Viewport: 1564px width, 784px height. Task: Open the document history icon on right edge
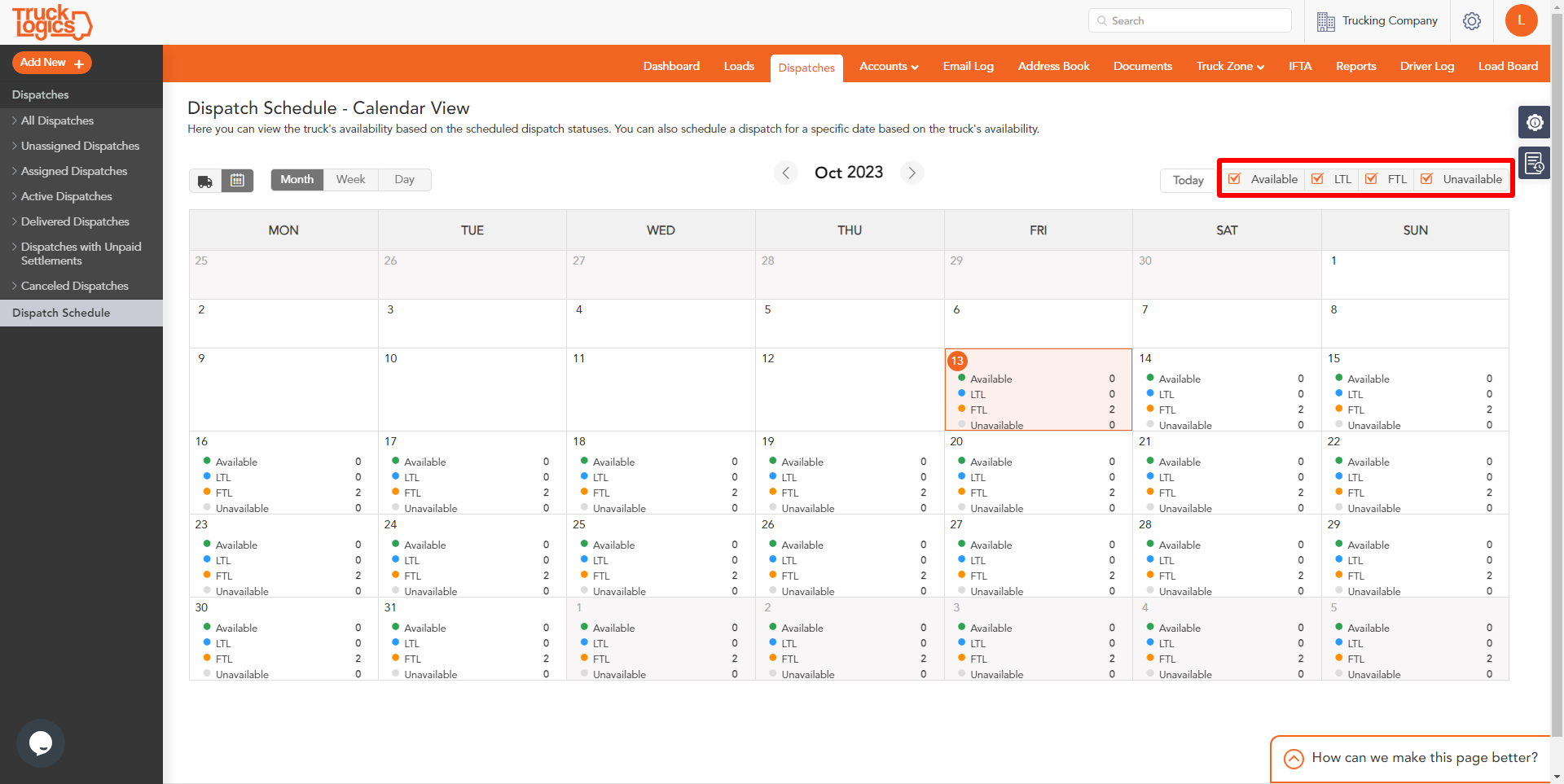click(x=1535, y=163)
